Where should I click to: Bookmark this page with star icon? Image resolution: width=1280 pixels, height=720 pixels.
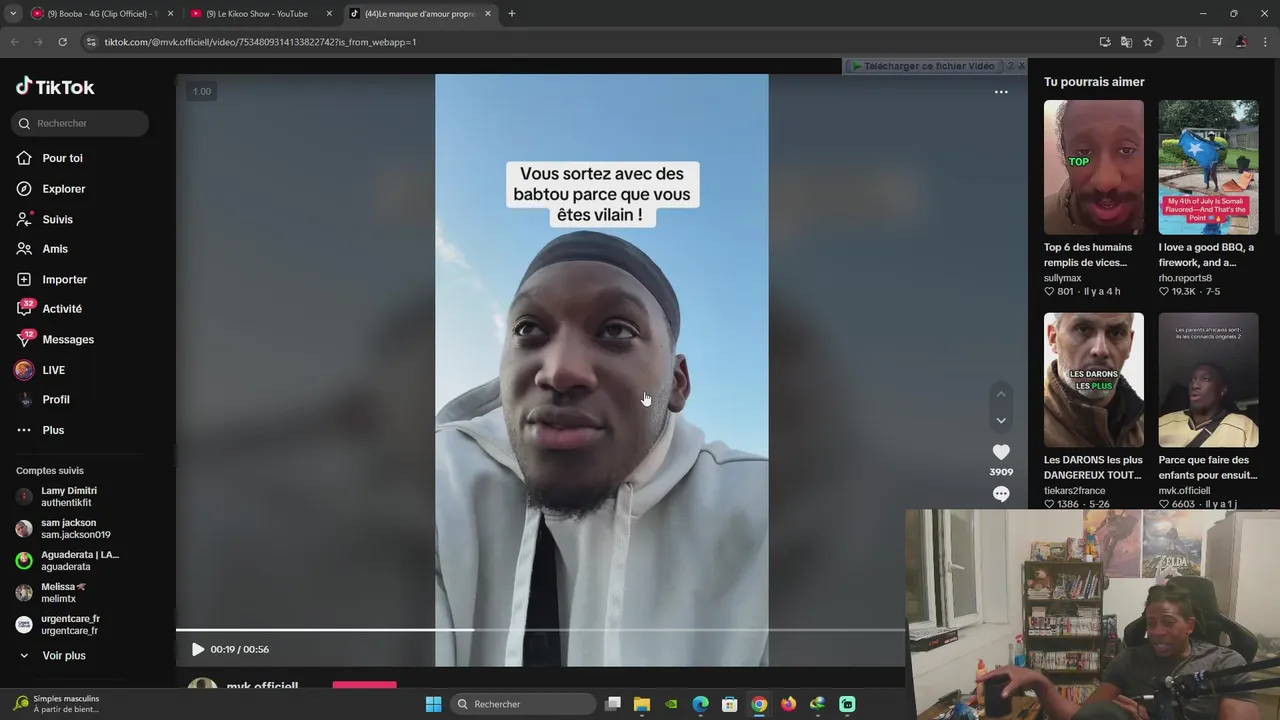1148,42
